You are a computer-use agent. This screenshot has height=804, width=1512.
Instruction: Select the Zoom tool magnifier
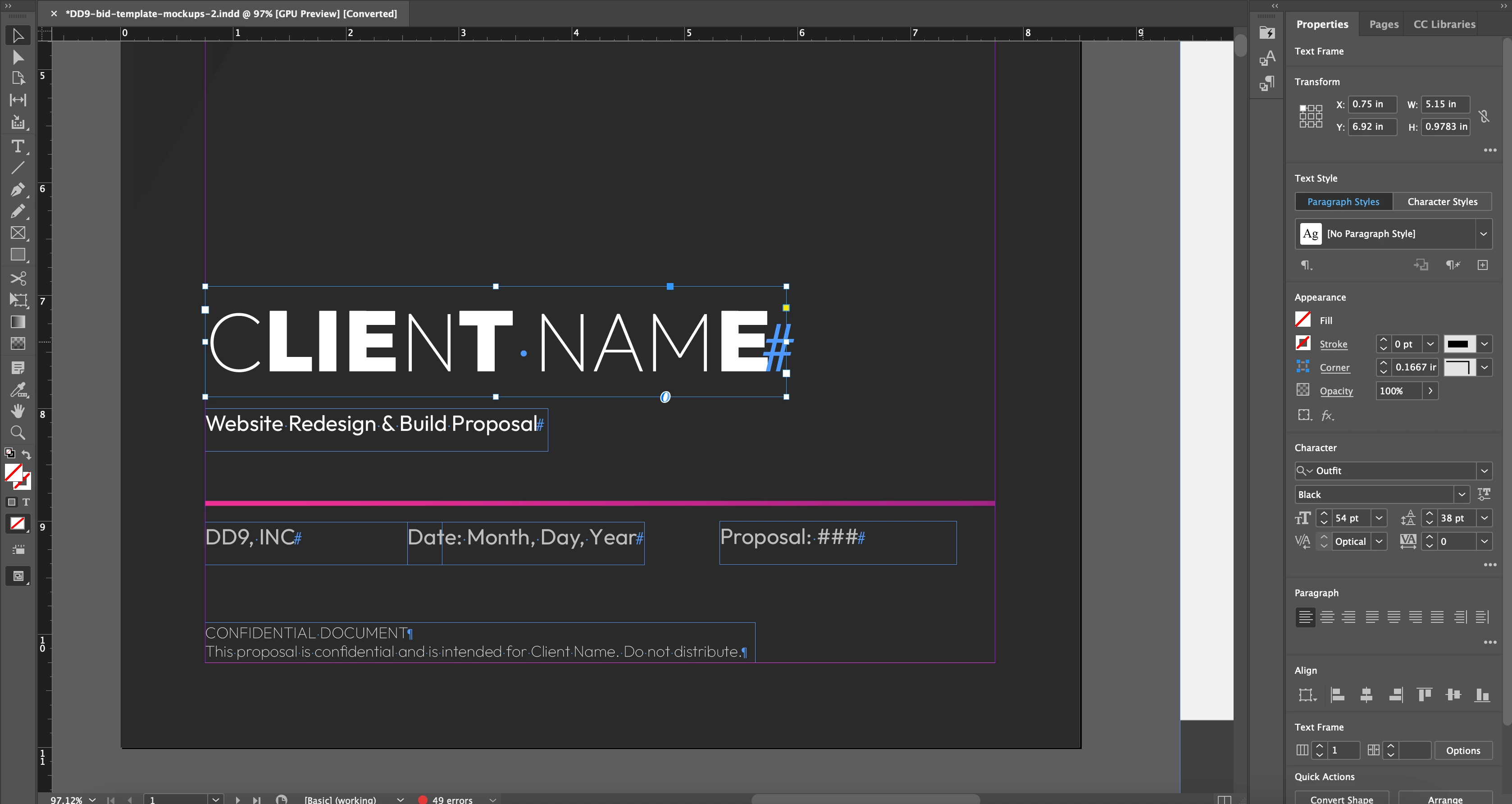[18, 433]
